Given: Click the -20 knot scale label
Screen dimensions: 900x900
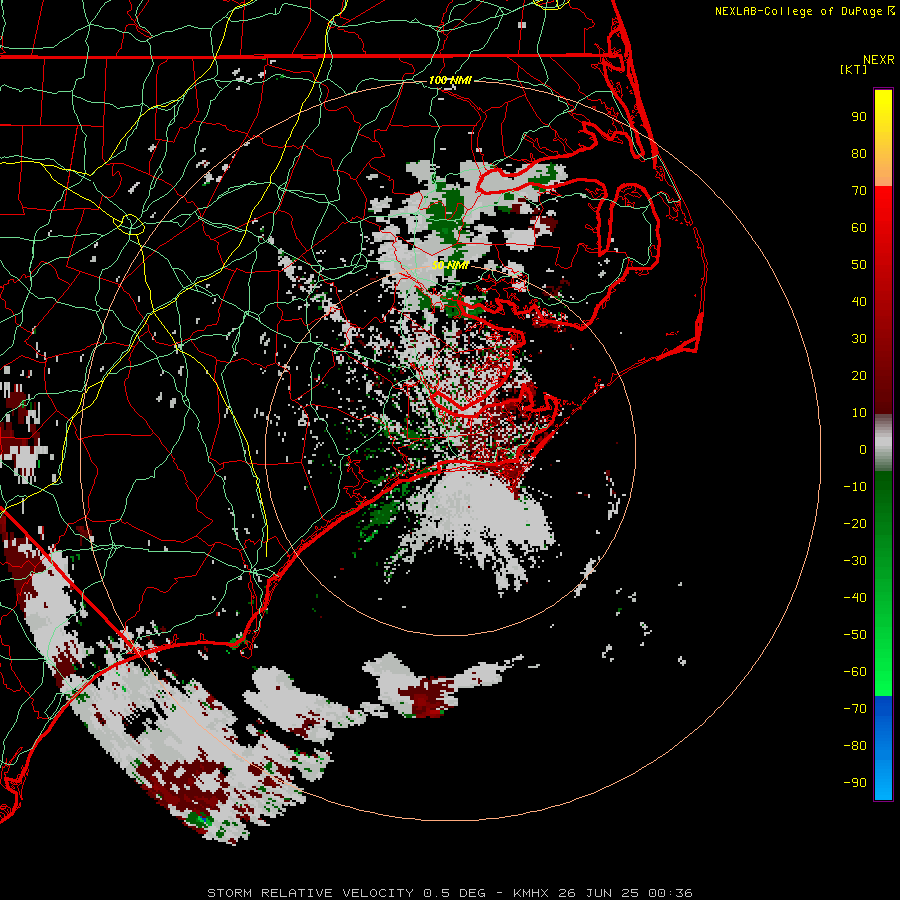Looking at the screenshot, I should (855, 524).
